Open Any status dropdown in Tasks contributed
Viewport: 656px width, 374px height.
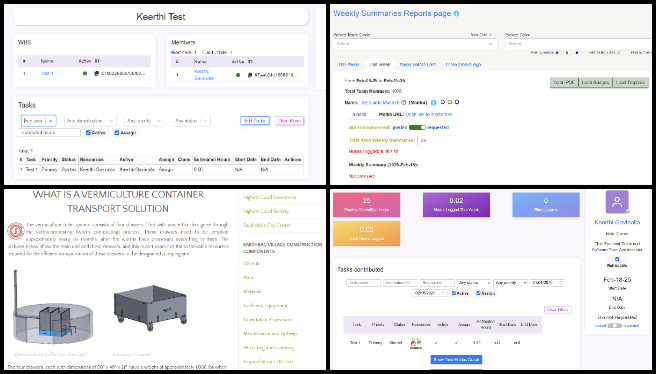[x=473, y=283]
